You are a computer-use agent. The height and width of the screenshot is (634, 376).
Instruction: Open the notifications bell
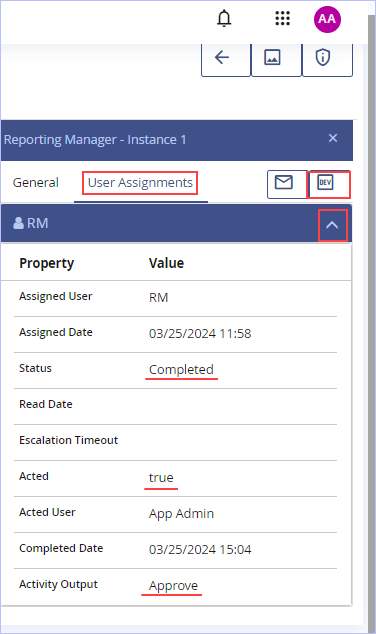pos(224,19)
